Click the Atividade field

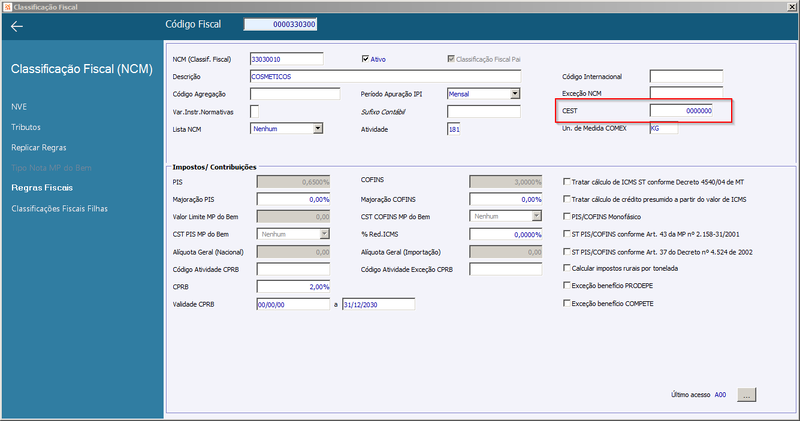pyautogui.click(x=454, y=129)
